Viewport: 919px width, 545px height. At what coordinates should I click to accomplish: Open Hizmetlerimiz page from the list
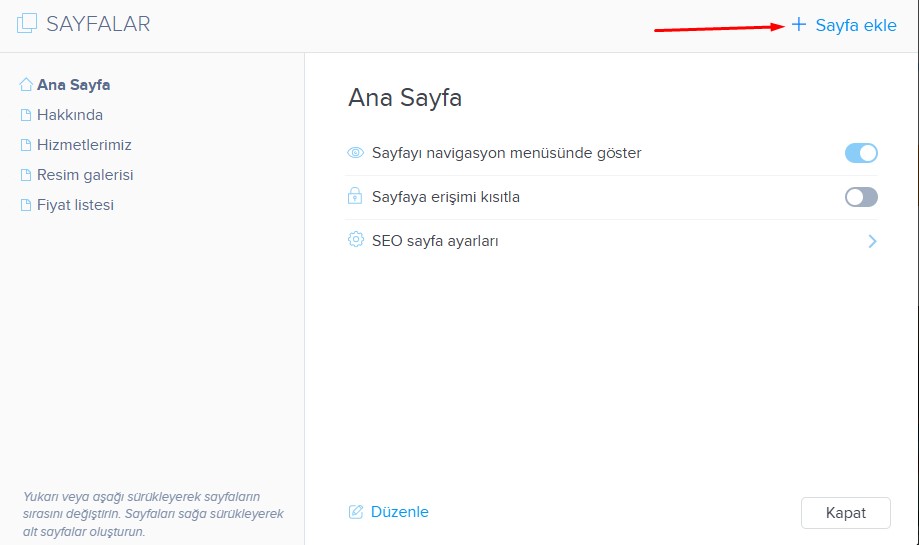(84, 145)
